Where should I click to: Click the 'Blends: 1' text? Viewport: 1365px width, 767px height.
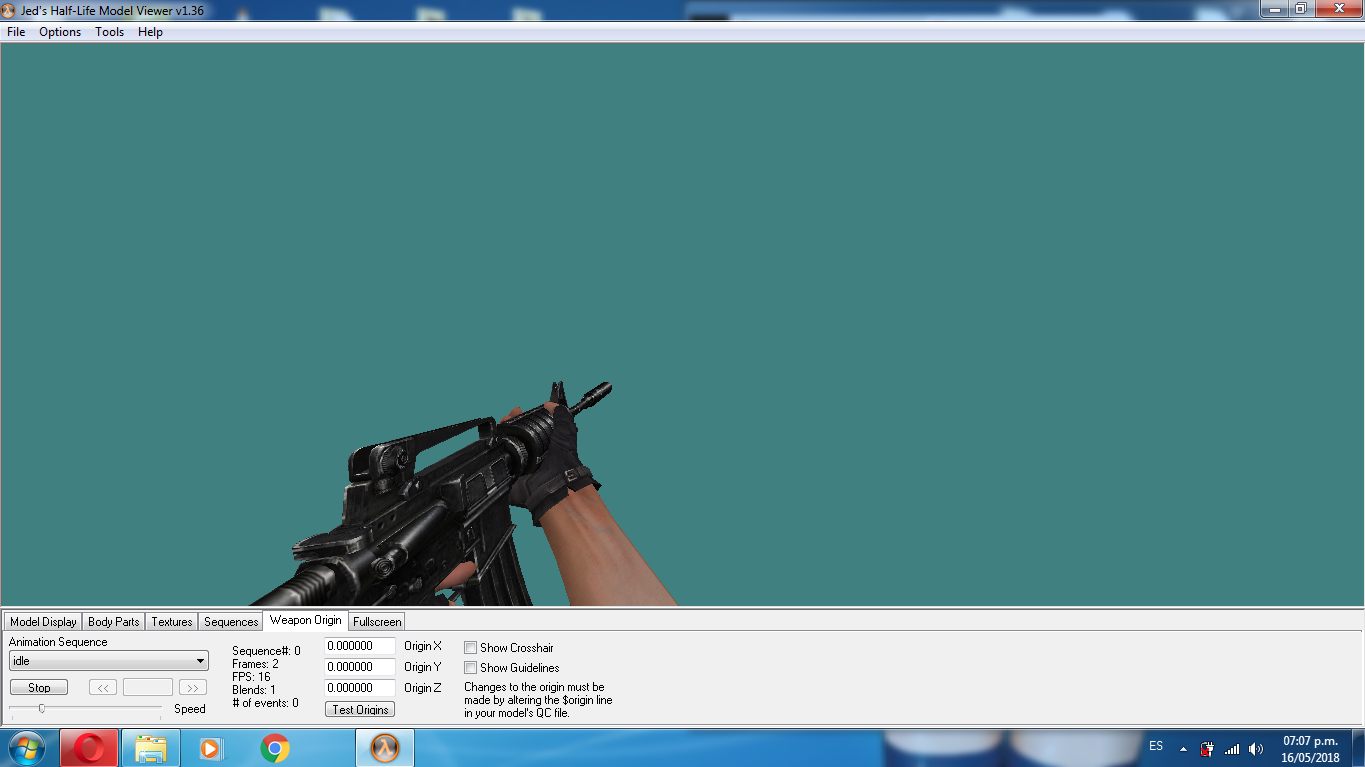(x=254, y=690)
